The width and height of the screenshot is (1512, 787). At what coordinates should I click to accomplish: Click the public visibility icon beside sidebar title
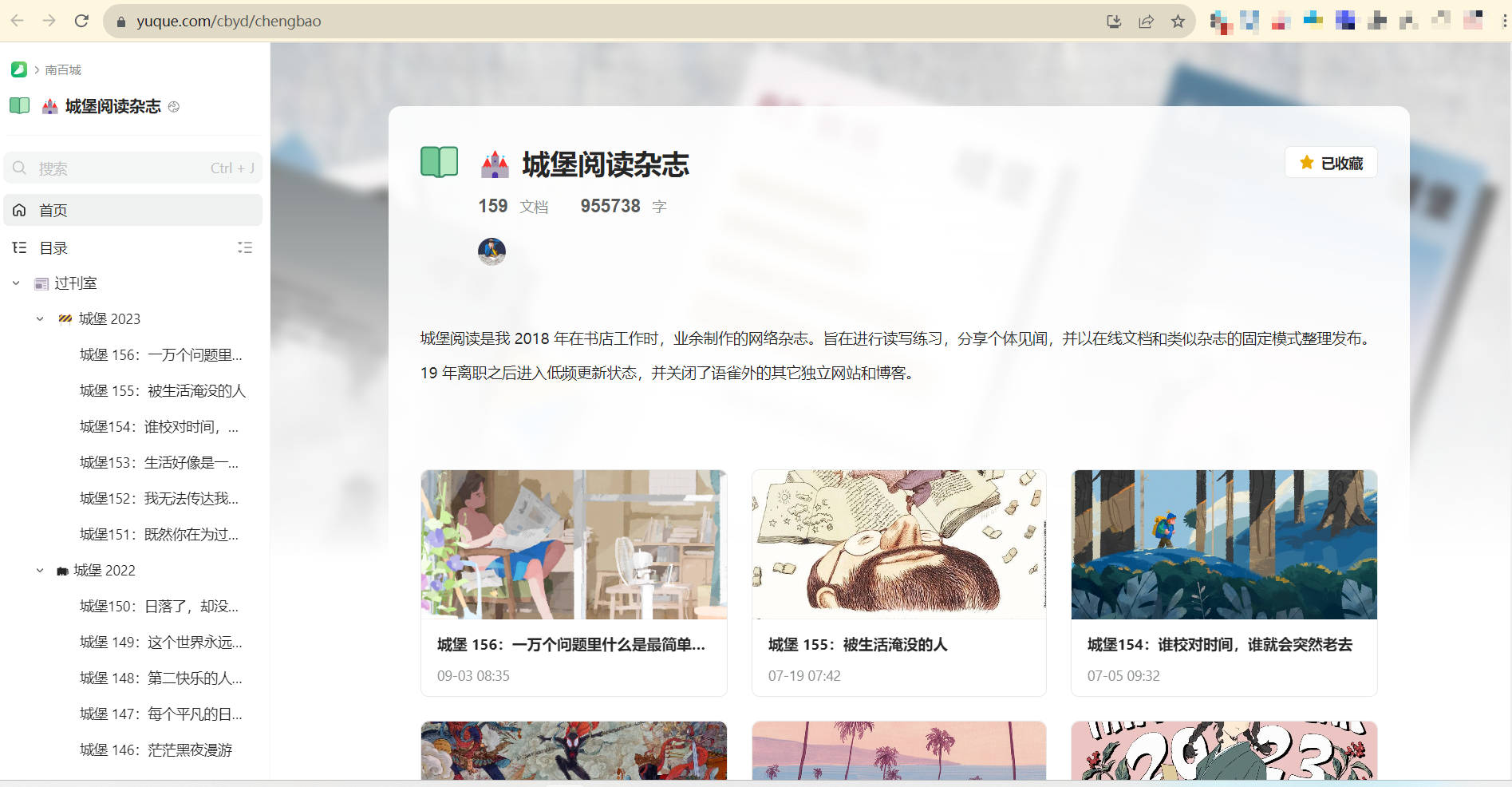(174, 107)
